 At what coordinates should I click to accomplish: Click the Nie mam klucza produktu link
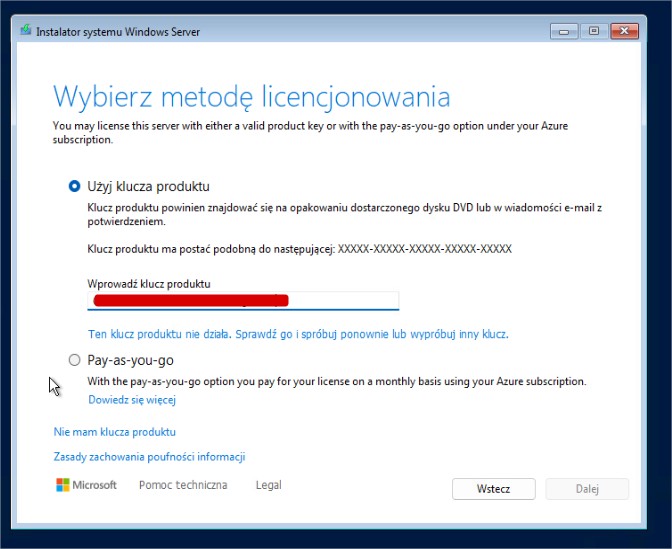pyautogui.click(x=114, y=432)
